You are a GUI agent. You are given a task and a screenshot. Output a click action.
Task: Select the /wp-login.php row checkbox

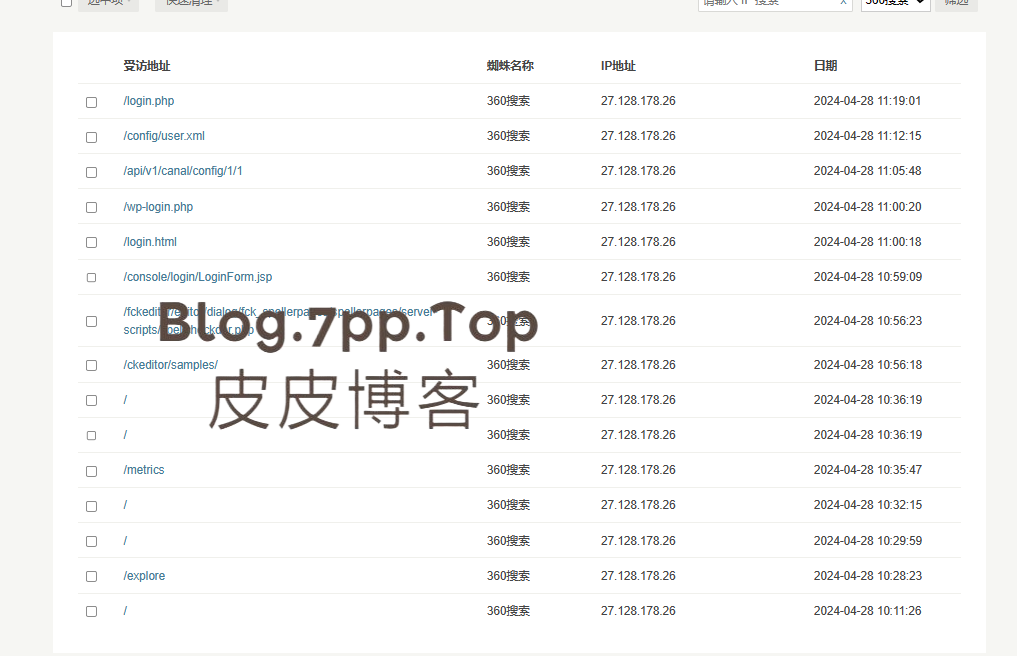[x=92, y=207]
